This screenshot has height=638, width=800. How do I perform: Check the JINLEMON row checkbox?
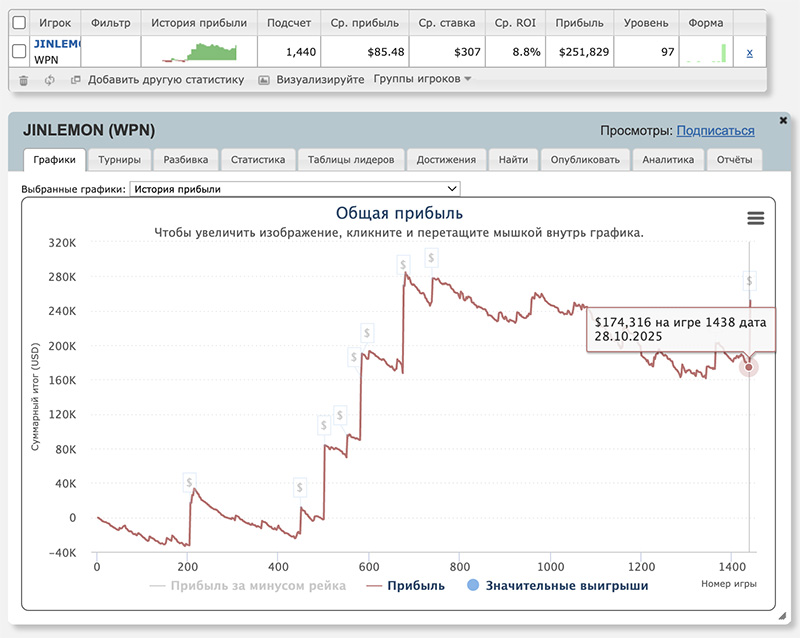[19, 52]
